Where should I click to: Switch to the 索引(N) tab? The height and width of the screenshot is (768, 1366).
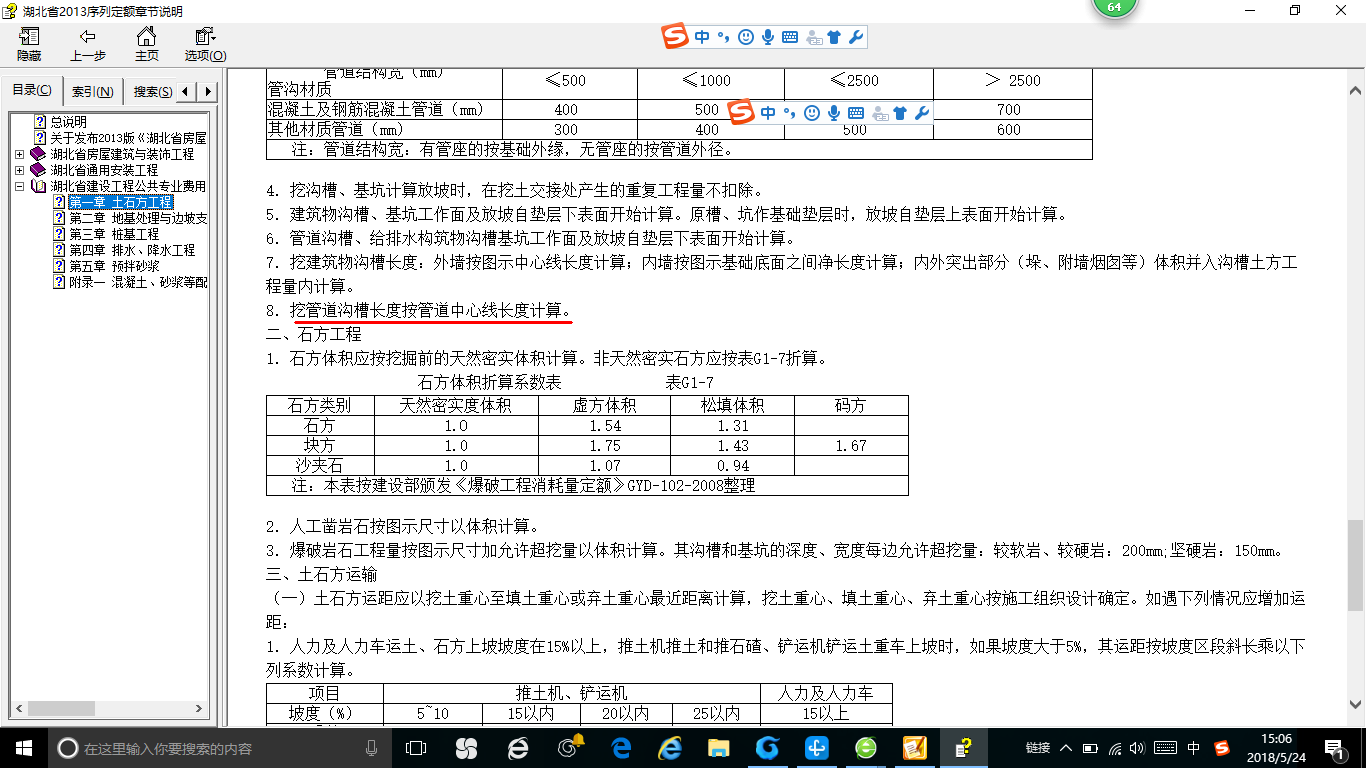(x=93, y=92)
